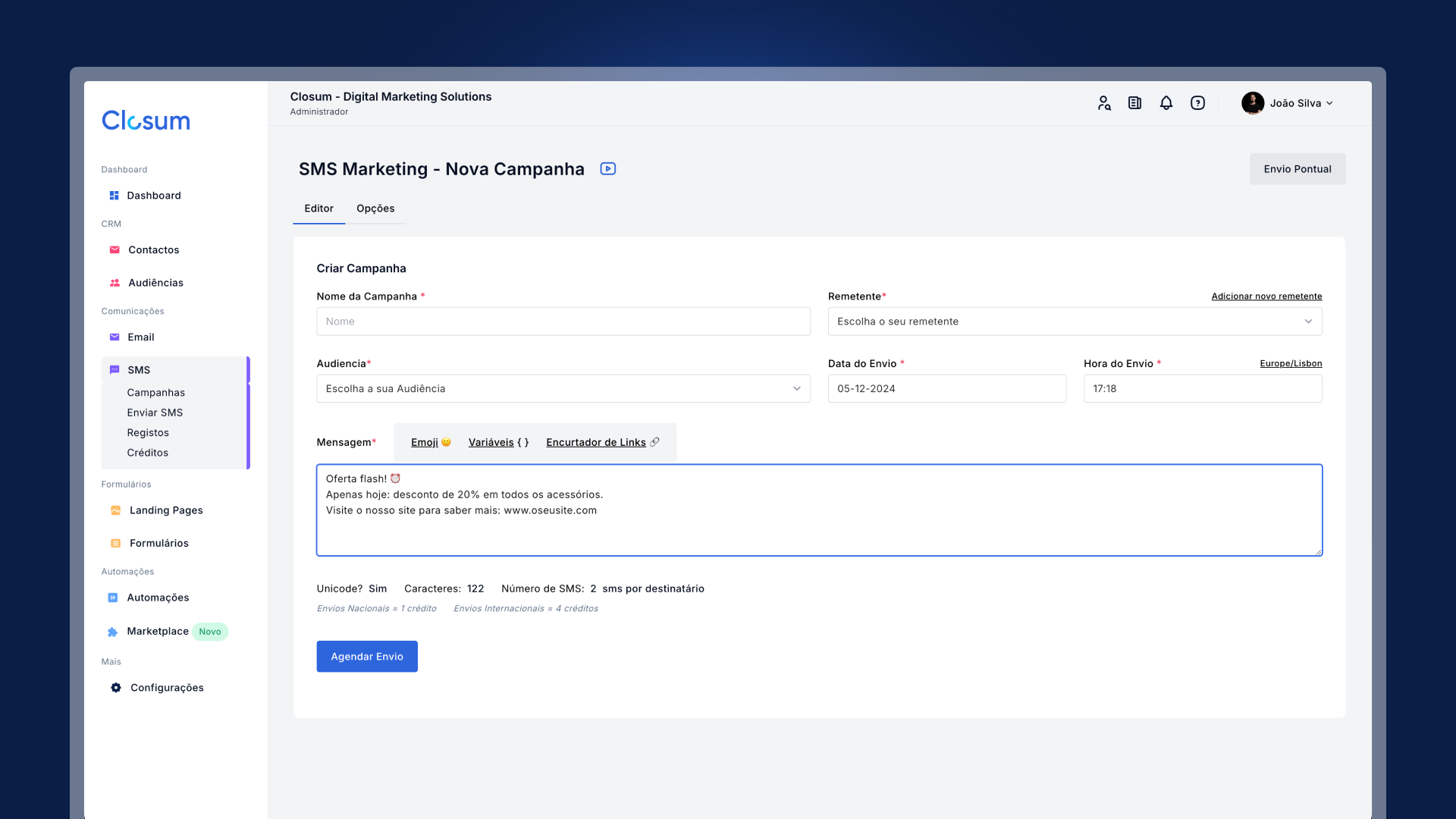
Task: Click the Closum logo
Action: [146, 120]
